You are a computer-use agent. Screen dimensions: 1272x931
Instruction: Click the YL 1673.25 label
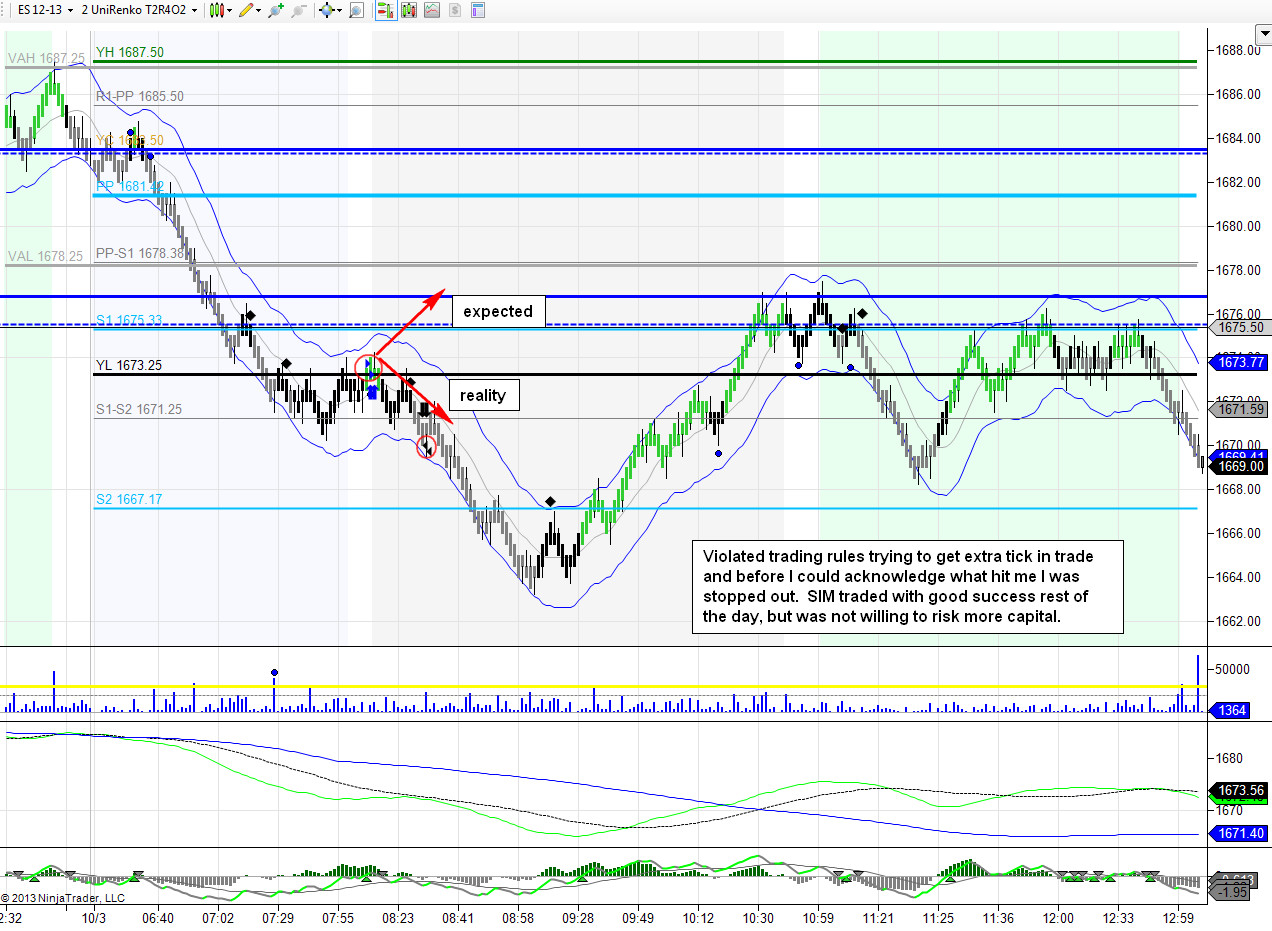129,365
